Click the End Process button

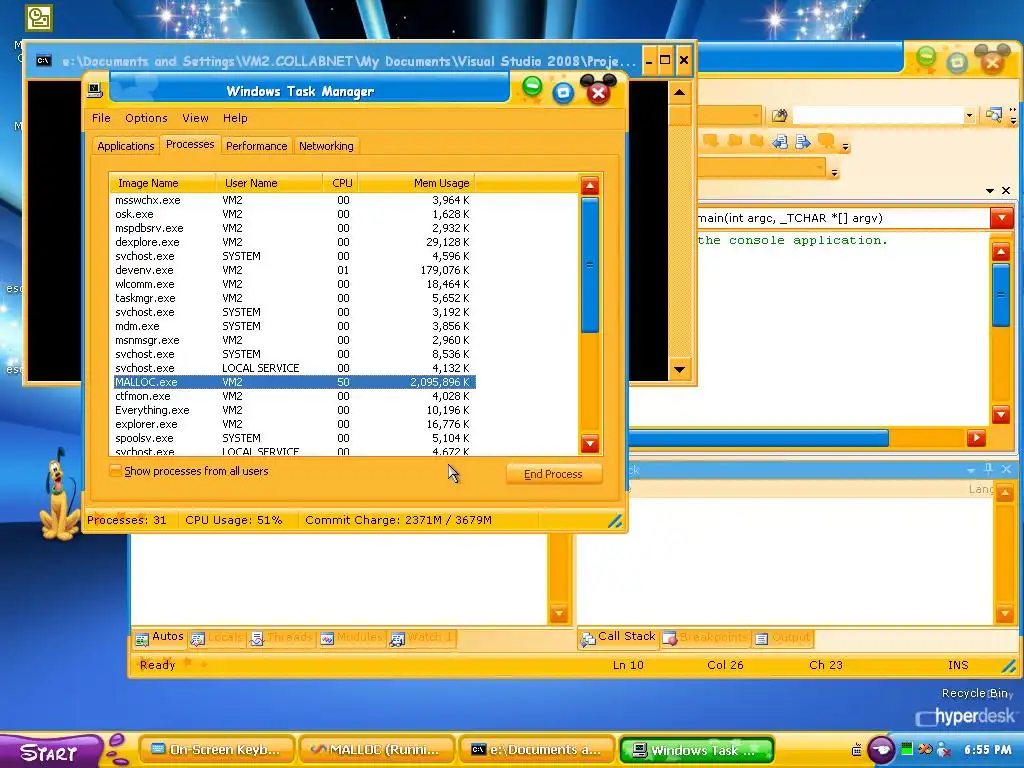(x=553, y=474)
